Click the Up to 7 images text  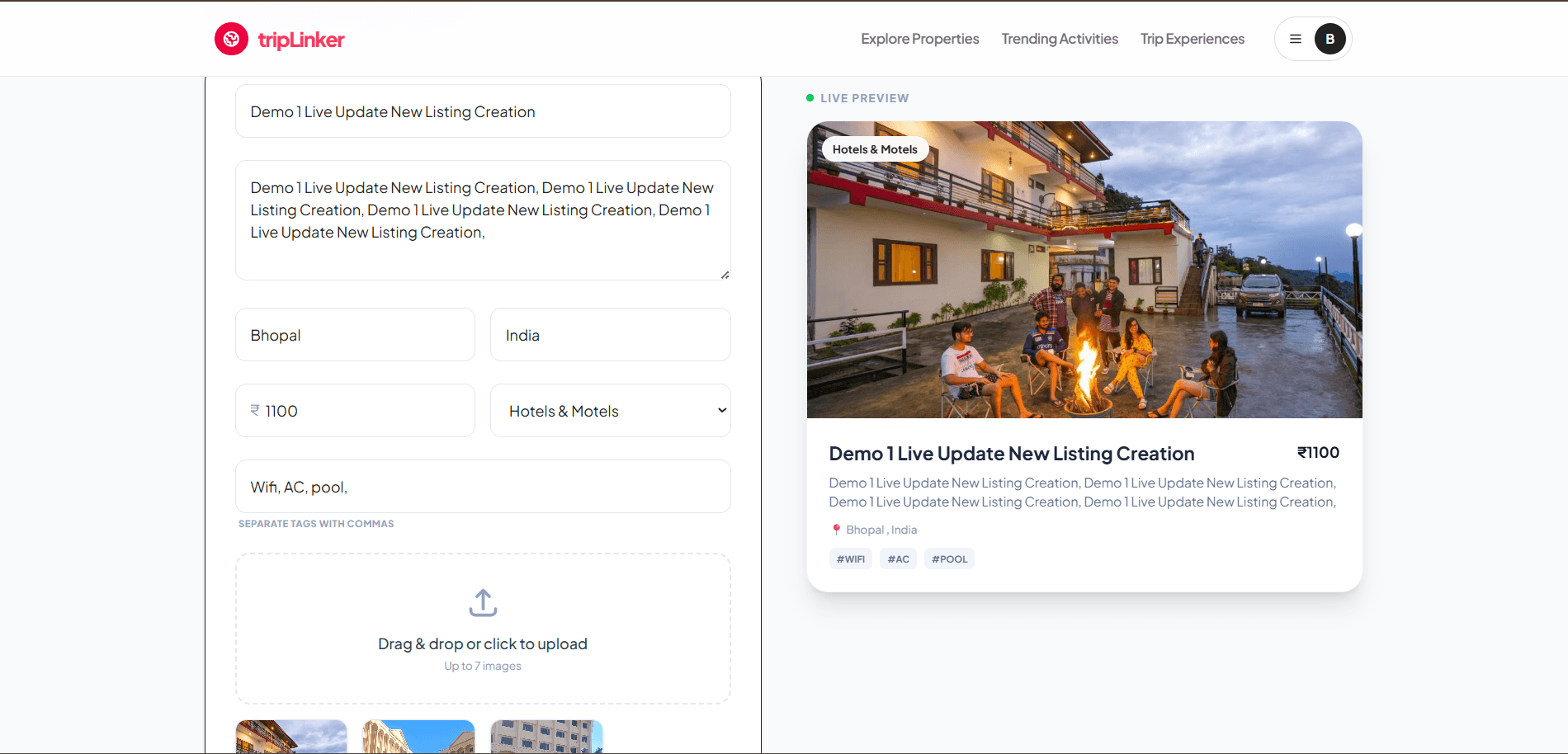(x=483, y=666)
